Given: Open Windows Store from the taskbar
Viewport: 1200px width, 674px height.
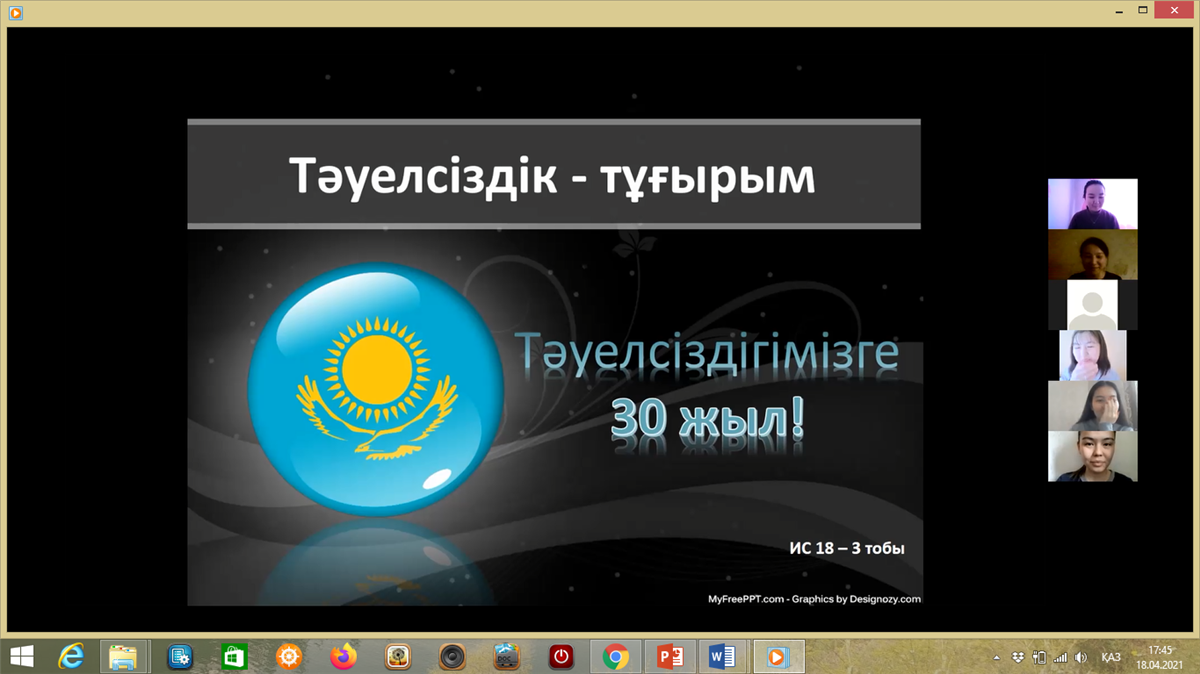Looking at the screenshot, I should coord(234,657).
